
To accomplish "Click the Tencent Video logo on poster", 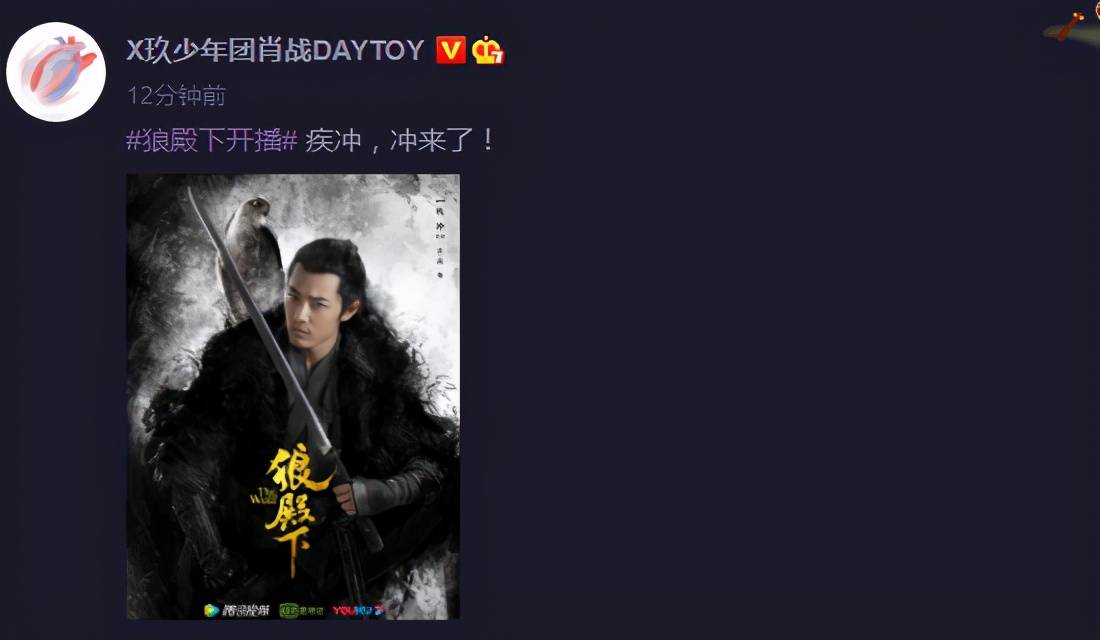I will pyautogui.click(x=236, y=610).
